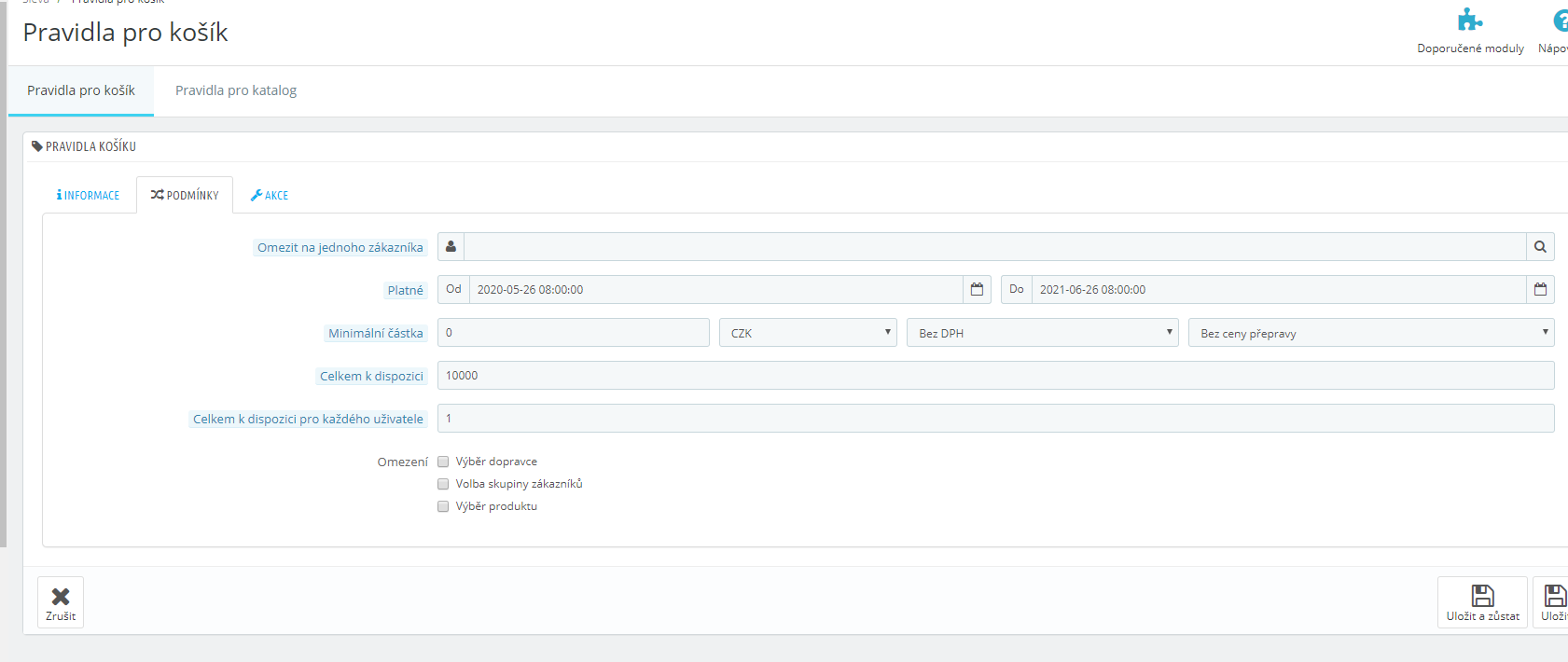Focus the per-user quantity field showing 1
The height and width of the screenshot is (662, 1568).
pos(996,419)
